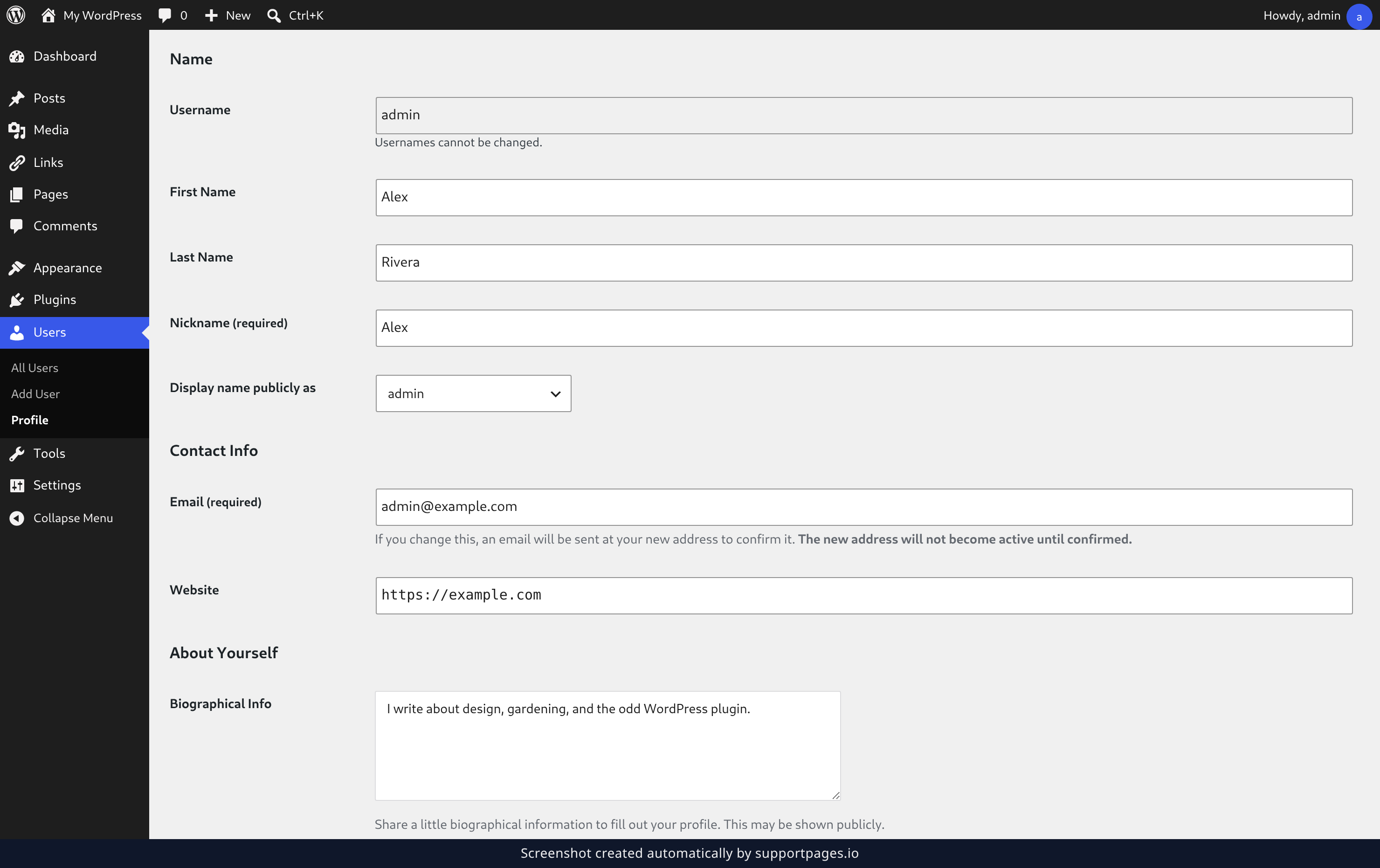The width and height of the screenshot is (1380, 868).
Task: Click inside the Biographical Info textarea
Action: coord(607,745)
